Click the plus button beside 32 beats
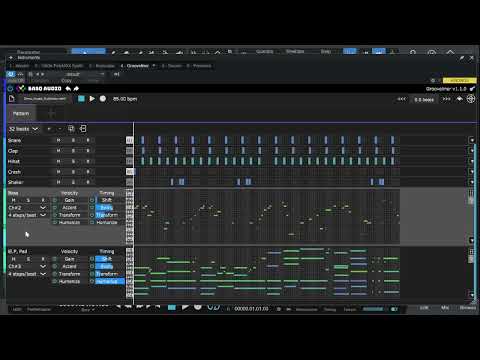480x360 pixels. click(x=49, y=129)
